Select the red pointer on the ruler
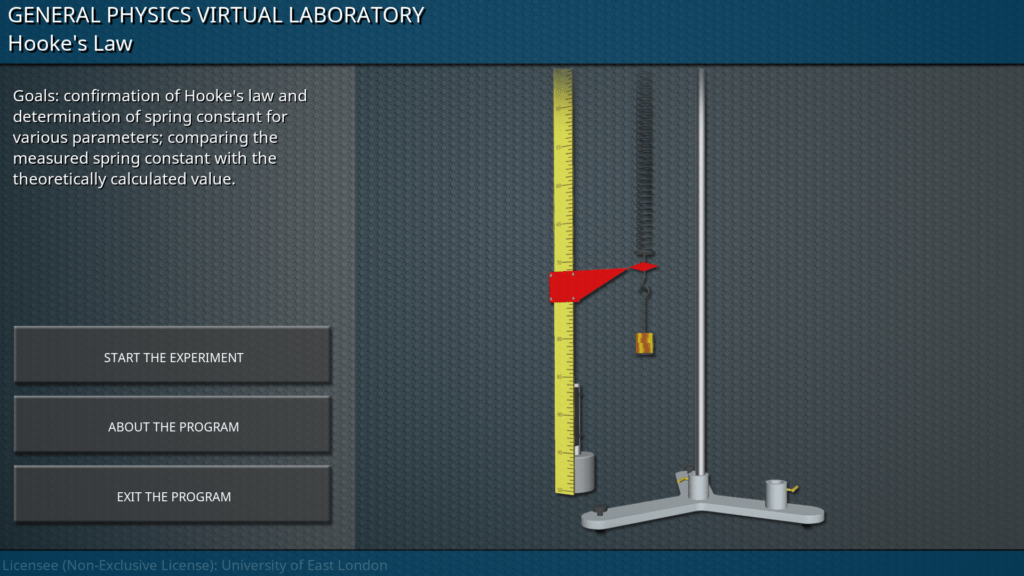1024x576 pixels. [x=577, y=285]
